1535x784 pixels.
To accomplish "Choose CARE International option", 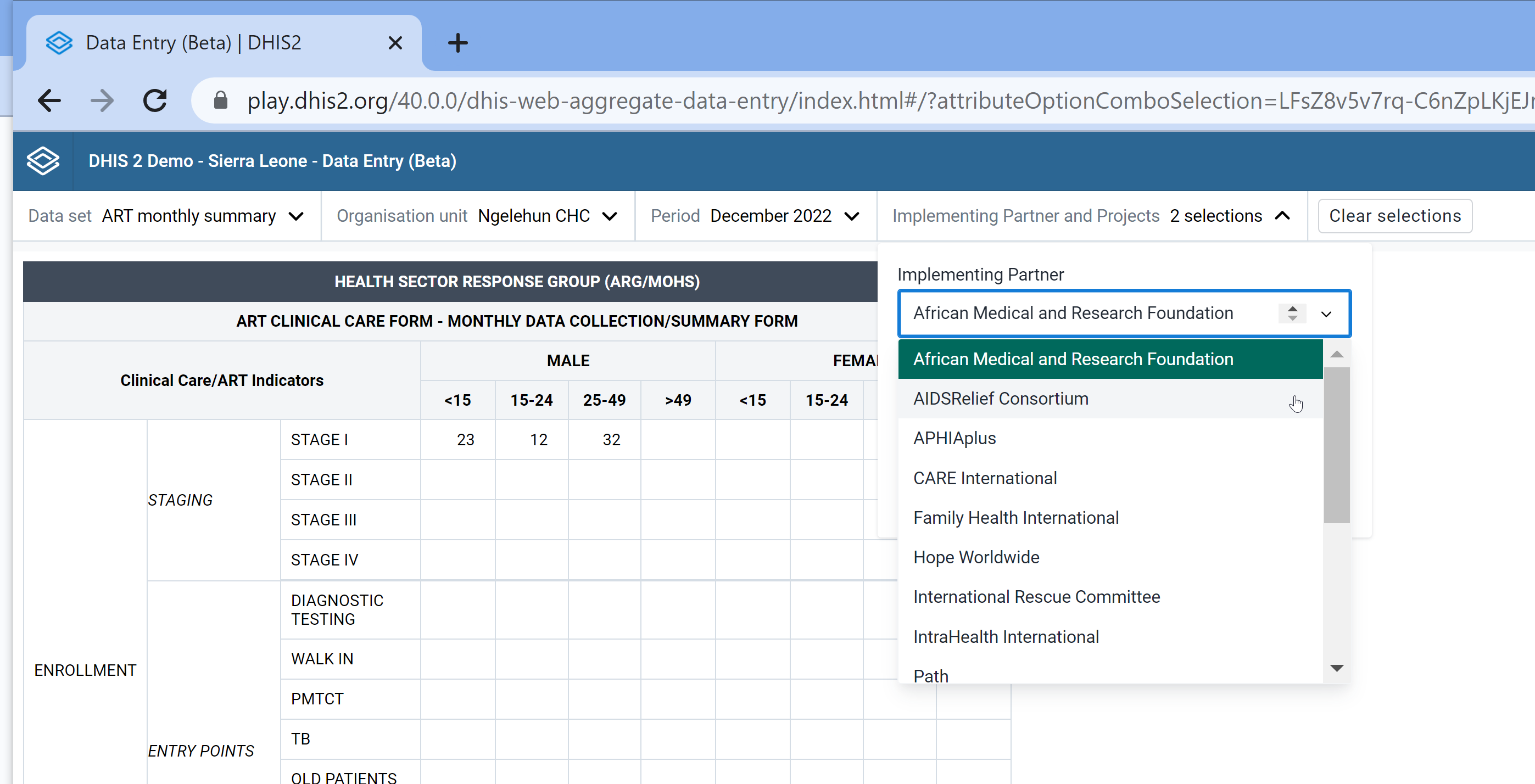I will [1110, 478].
